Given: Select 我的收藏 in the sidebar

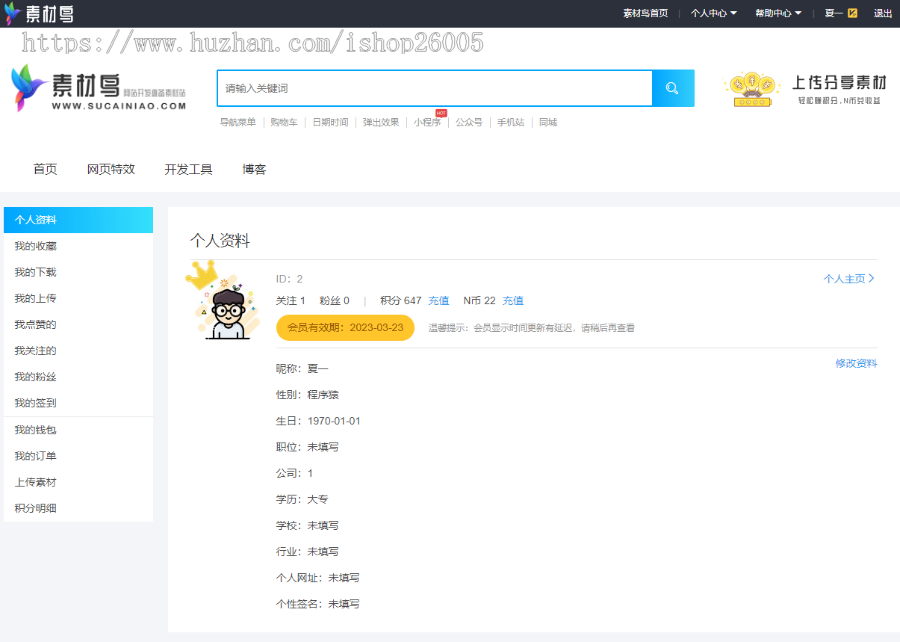Looking at the screenshot, I should point(36,246).
